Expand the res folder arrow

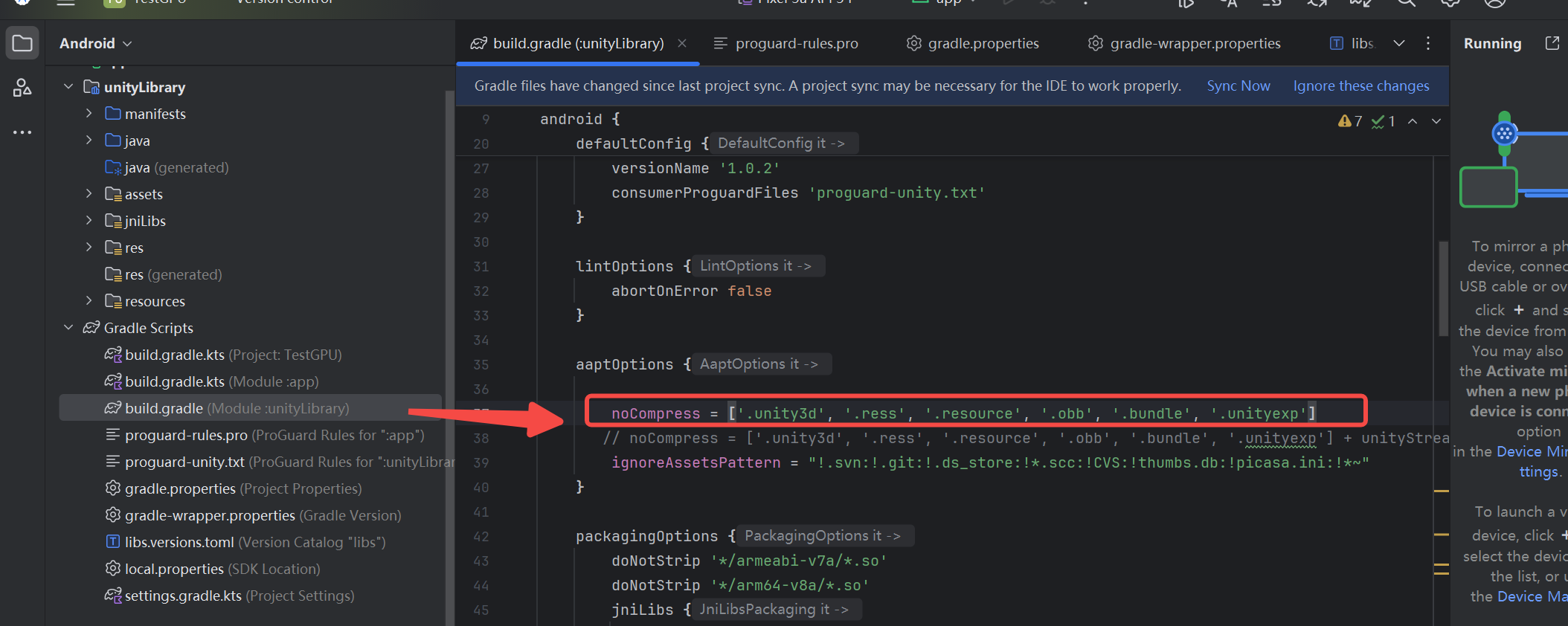click(89, 247)
